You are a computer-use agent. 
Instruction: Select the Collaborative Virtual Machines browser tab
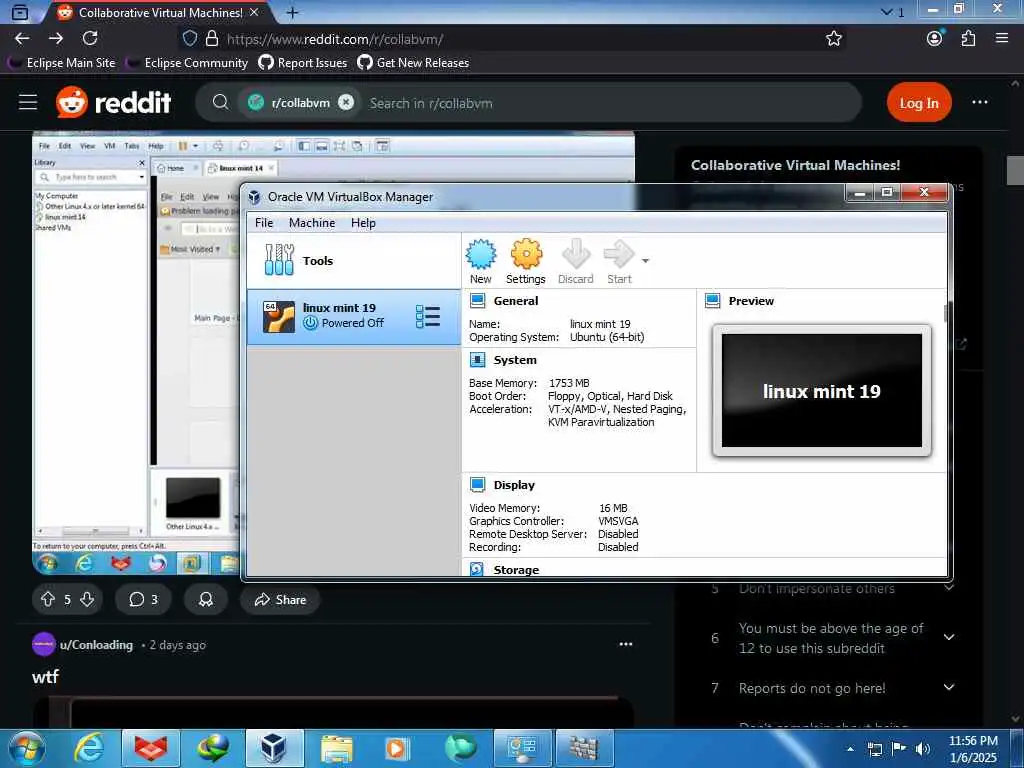158,12
